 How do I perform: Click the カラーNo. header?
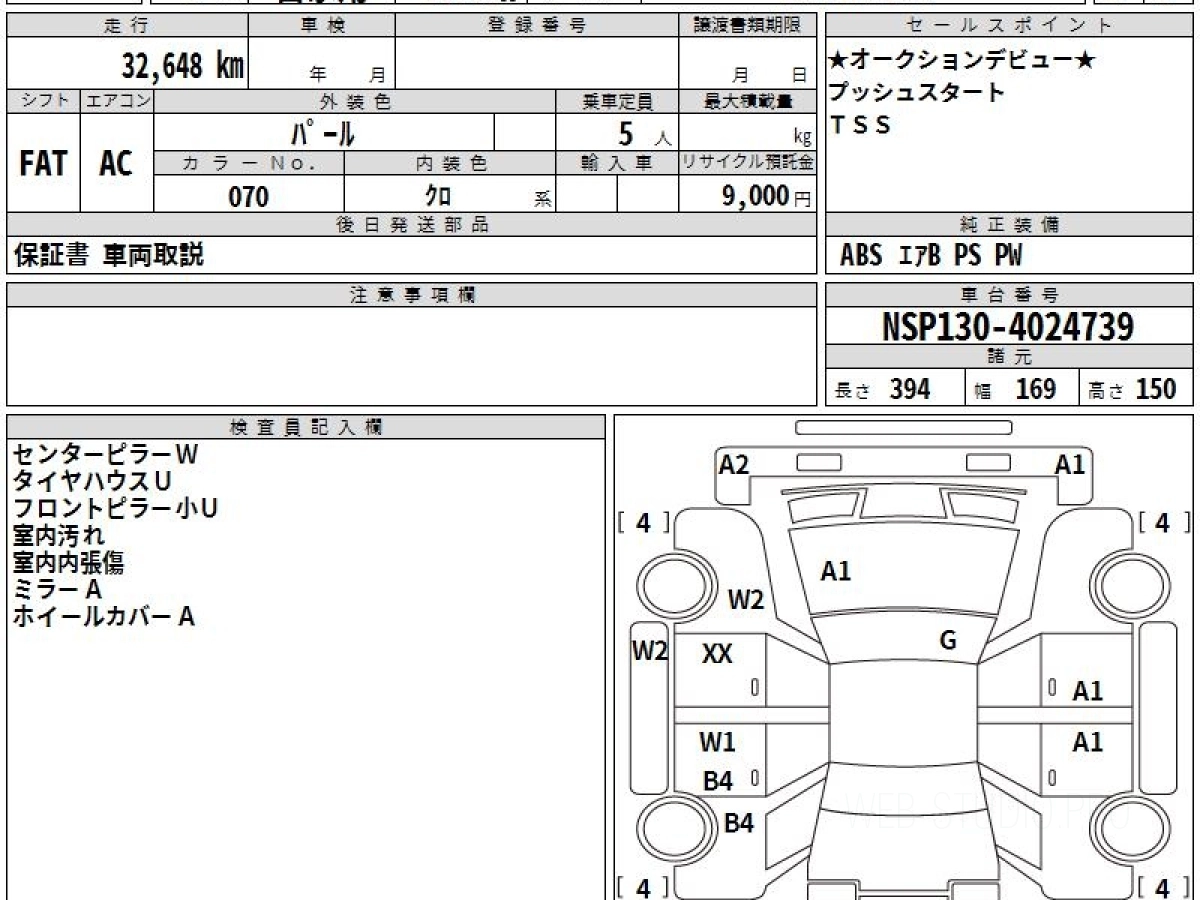coord(249,164)
